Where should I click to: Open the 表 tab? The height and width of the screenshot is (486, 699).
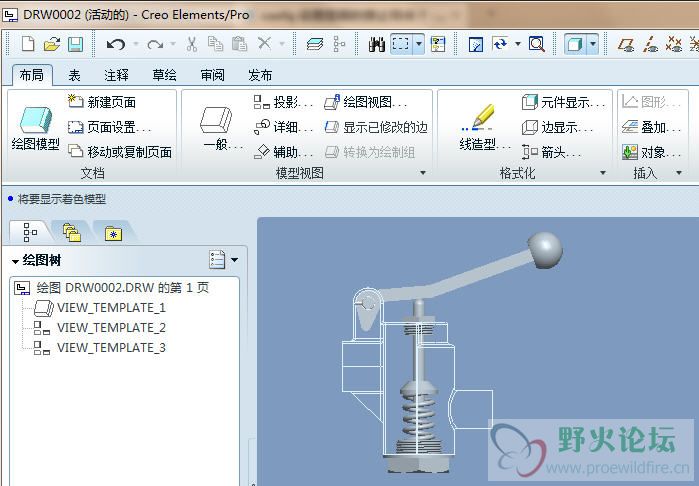(x=74, y=75)
